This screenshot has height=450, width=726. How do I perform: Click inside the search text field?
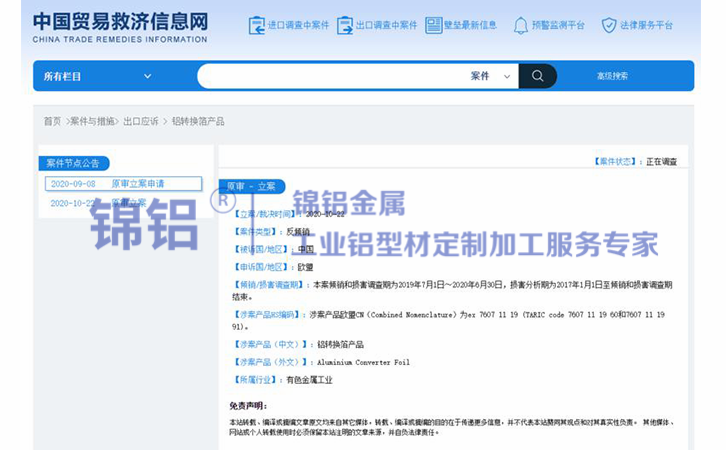[x=330, y=76]
